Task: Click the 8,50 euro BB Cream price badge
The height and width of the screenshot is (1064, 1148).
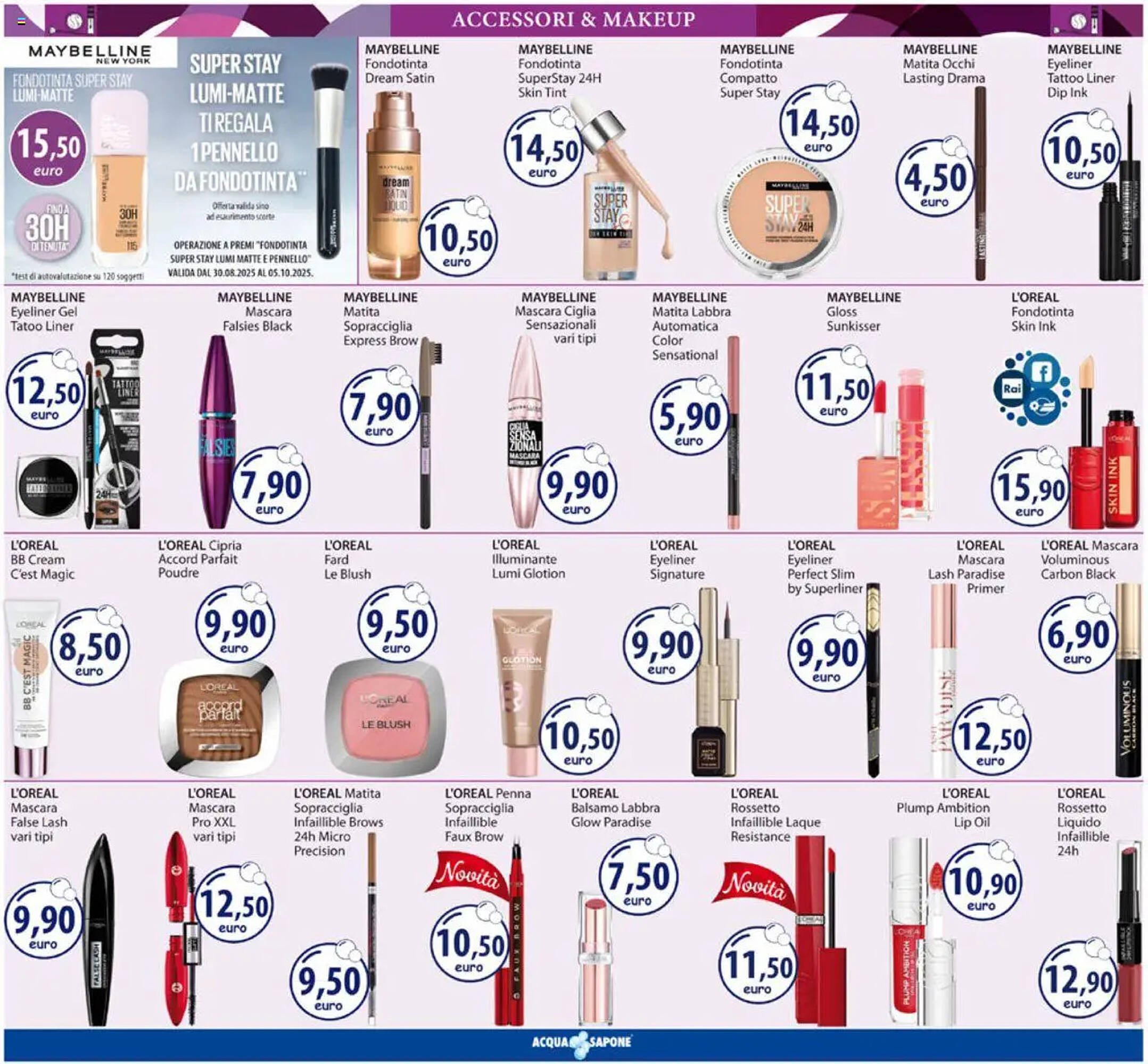Action: (x=90, y=647)
